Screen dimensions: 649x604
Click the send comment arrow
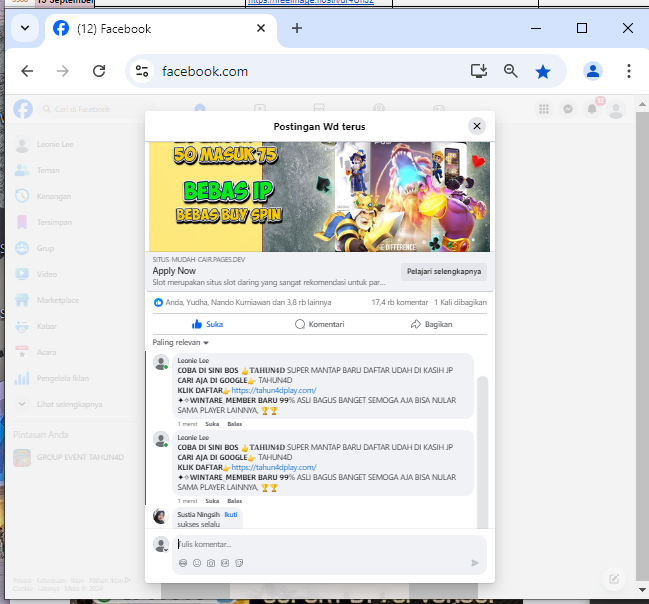[x=475, y=563]
